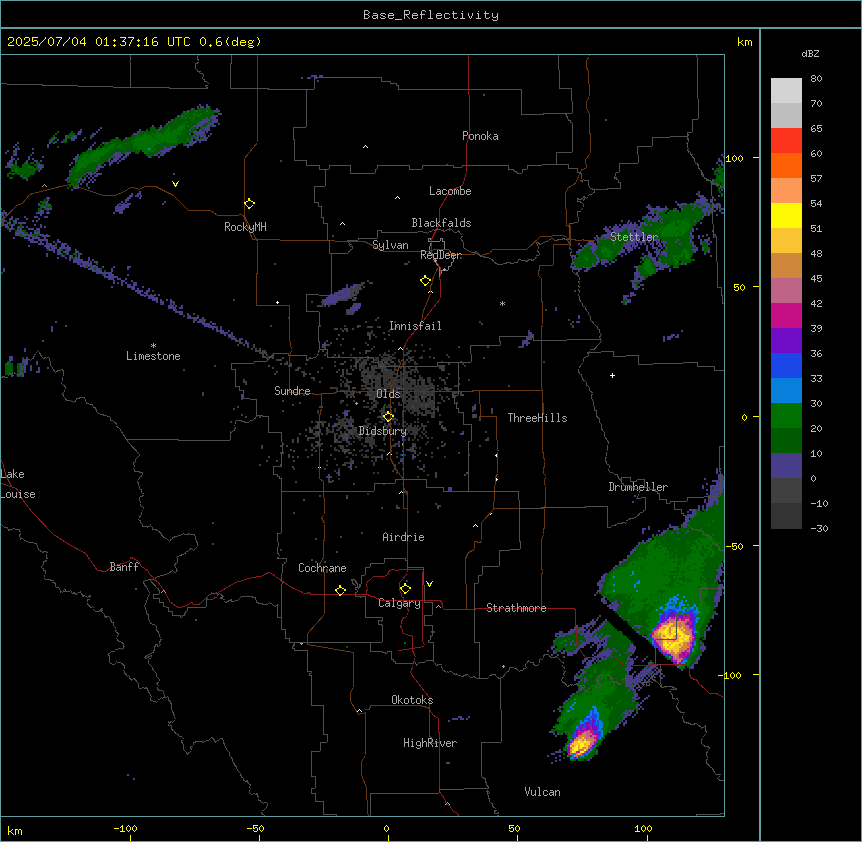This screenshot has height=842, width=862.
Task: Click the asterisk marker east of RedDeer
Action: point(502,303)
